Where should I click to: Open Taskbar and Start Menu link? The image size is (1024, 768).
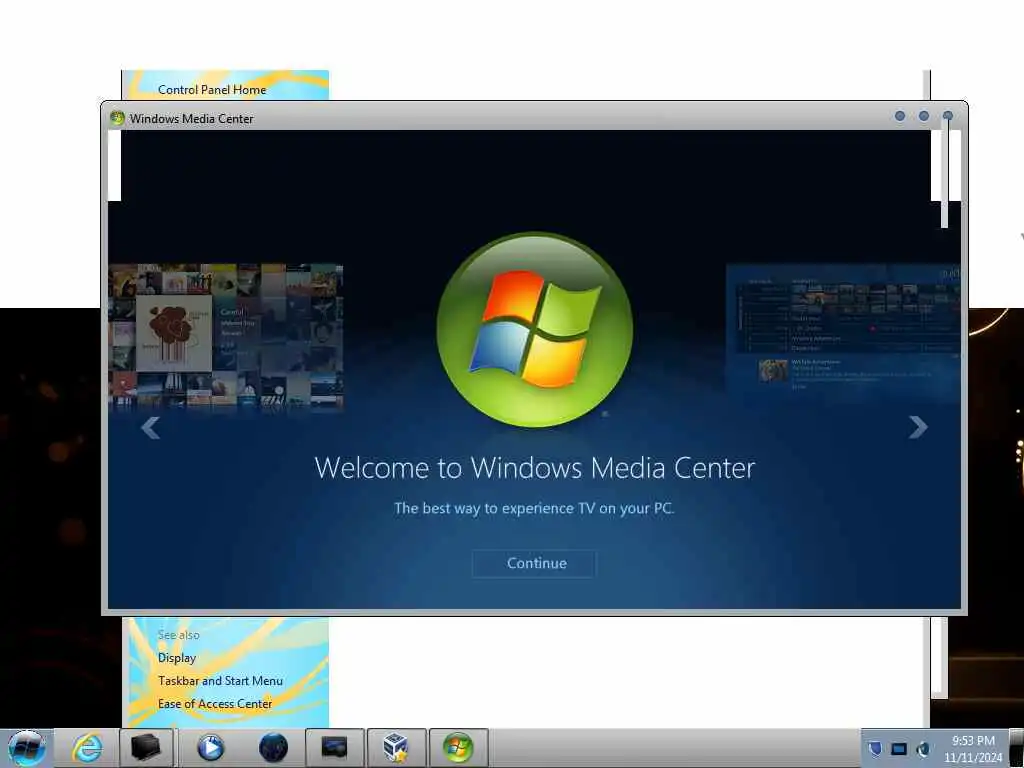coord(220,680)
